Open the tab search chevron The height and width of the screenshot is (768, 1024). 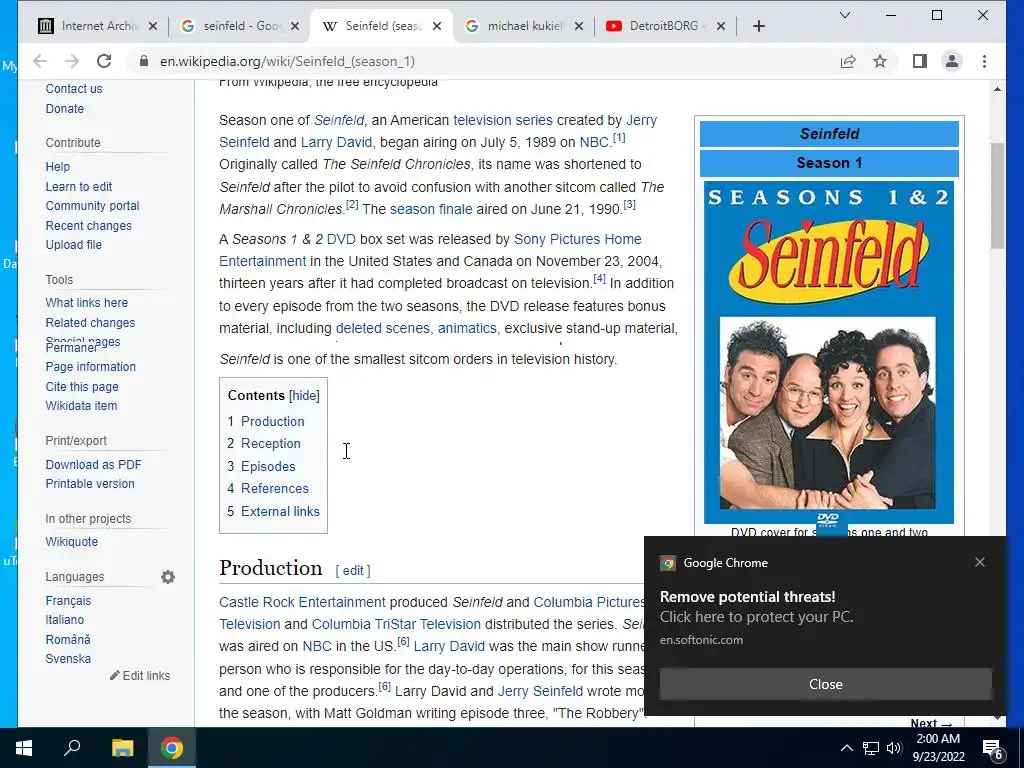click(844, 15)
